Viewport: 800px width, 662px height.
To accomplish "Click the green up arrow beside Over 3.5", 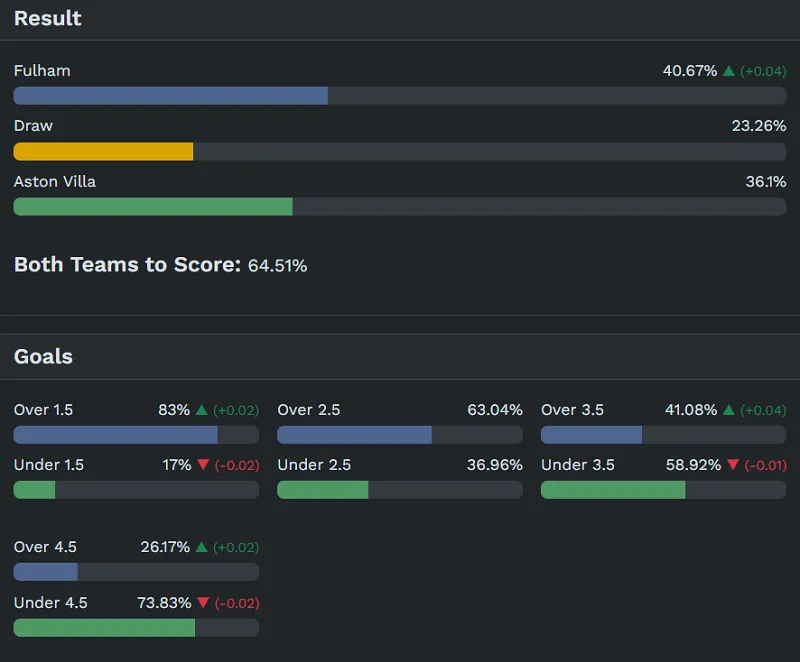I will click(729, 410).
